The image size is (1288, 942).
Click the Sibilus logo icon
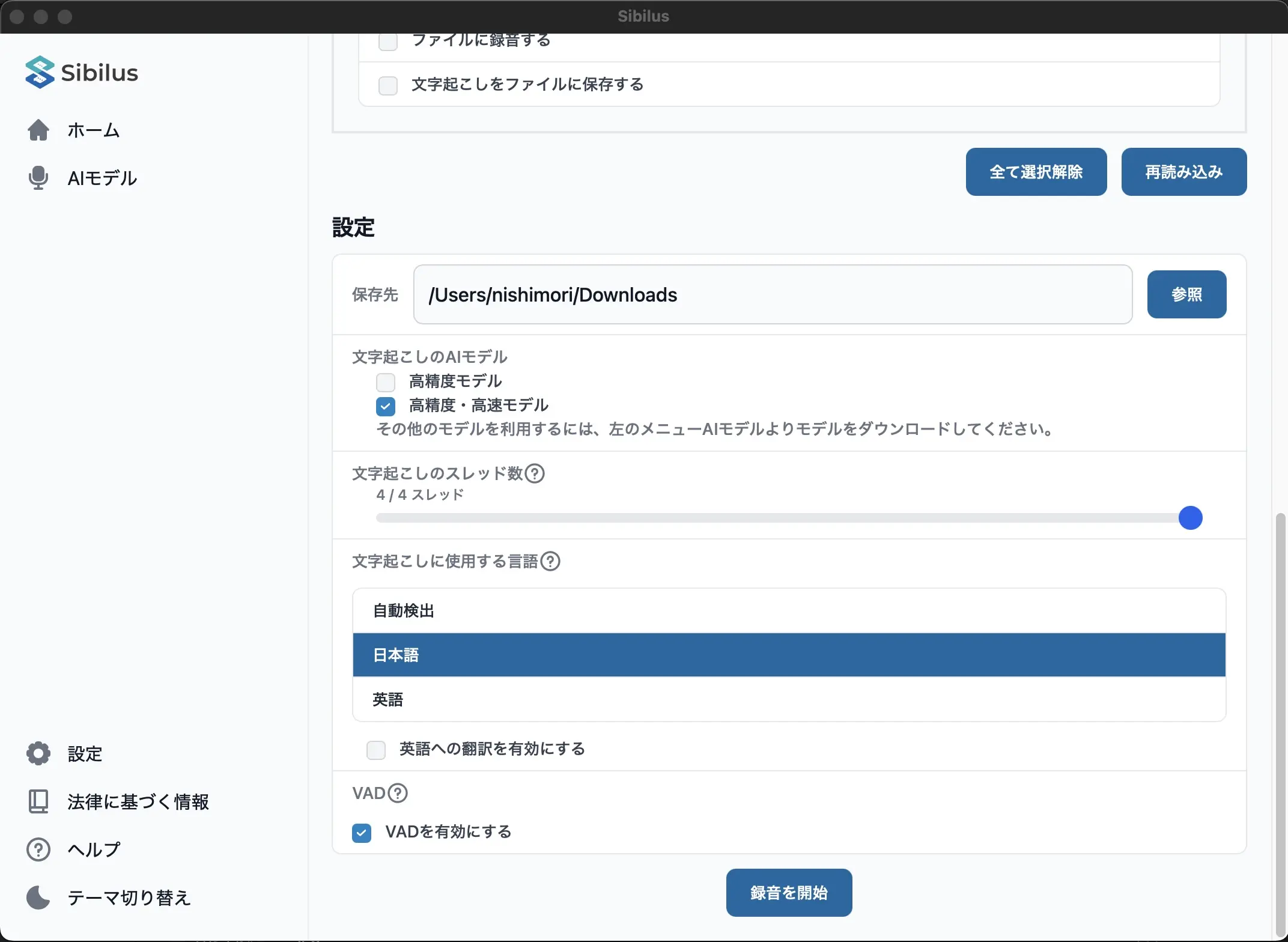tap(40, 72)
